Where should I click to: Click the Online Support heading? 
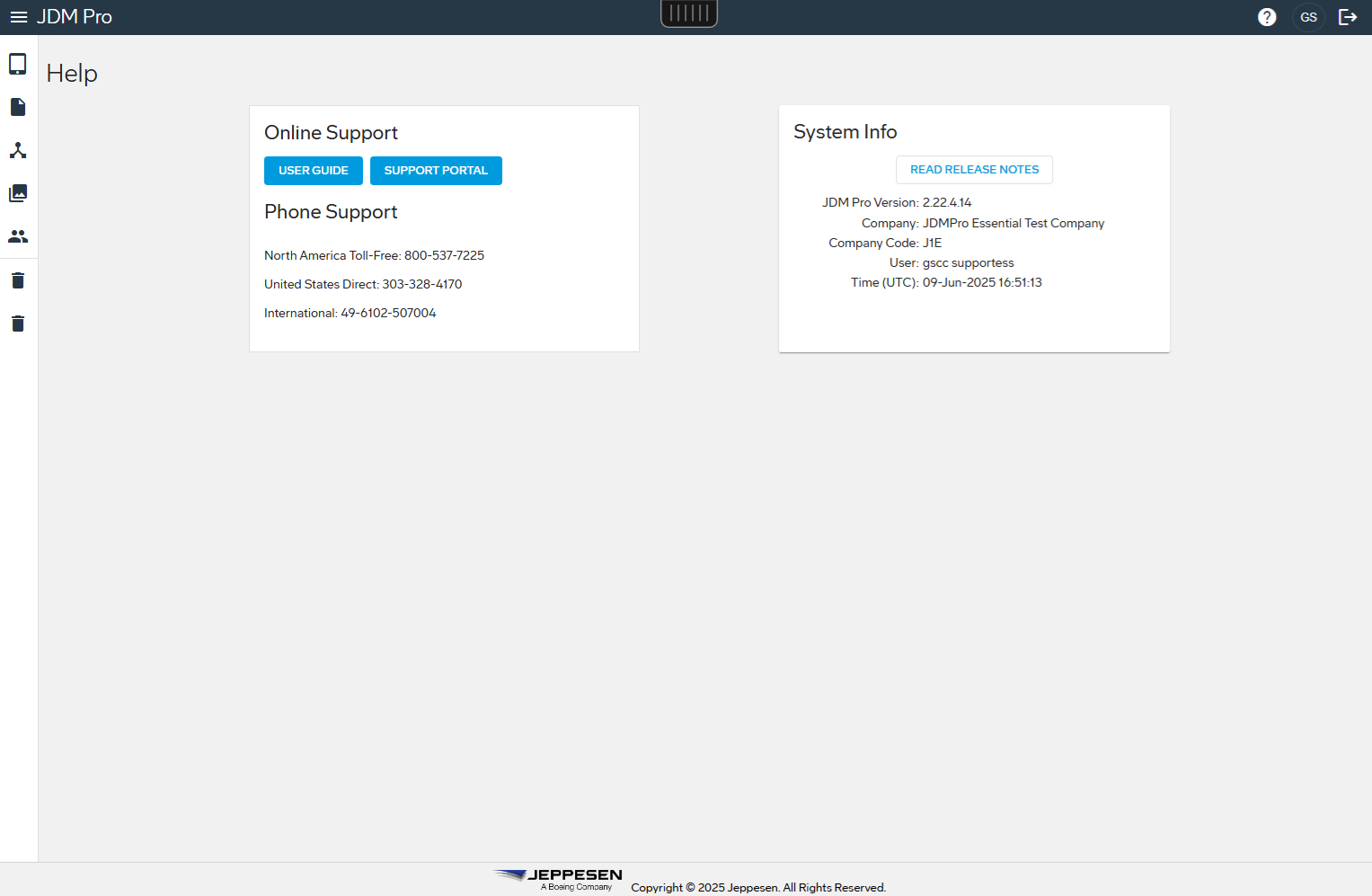pos(331,133)
